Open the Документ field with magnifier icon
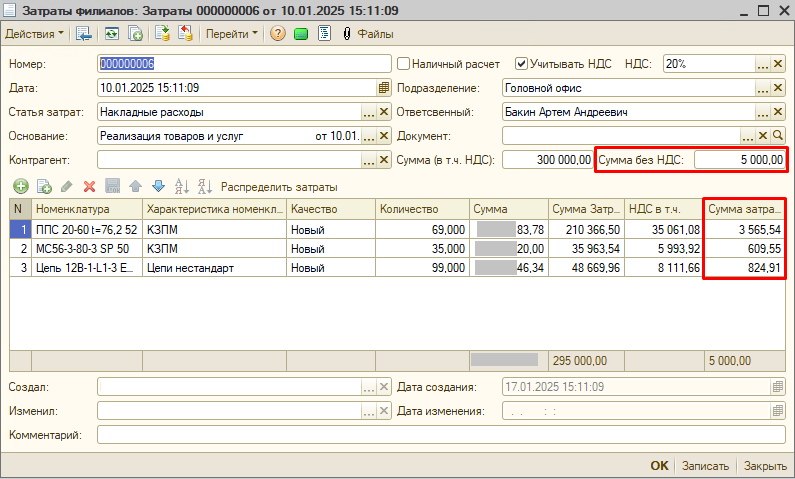Image resolution: width=795 pixels, height=479 pixels. (778, 135)
